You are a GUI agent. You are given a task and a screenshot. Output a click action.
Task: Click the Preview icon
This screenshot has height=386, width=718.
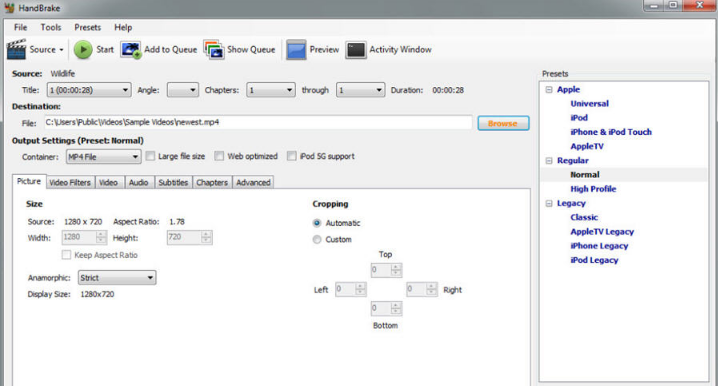(296, 49)
